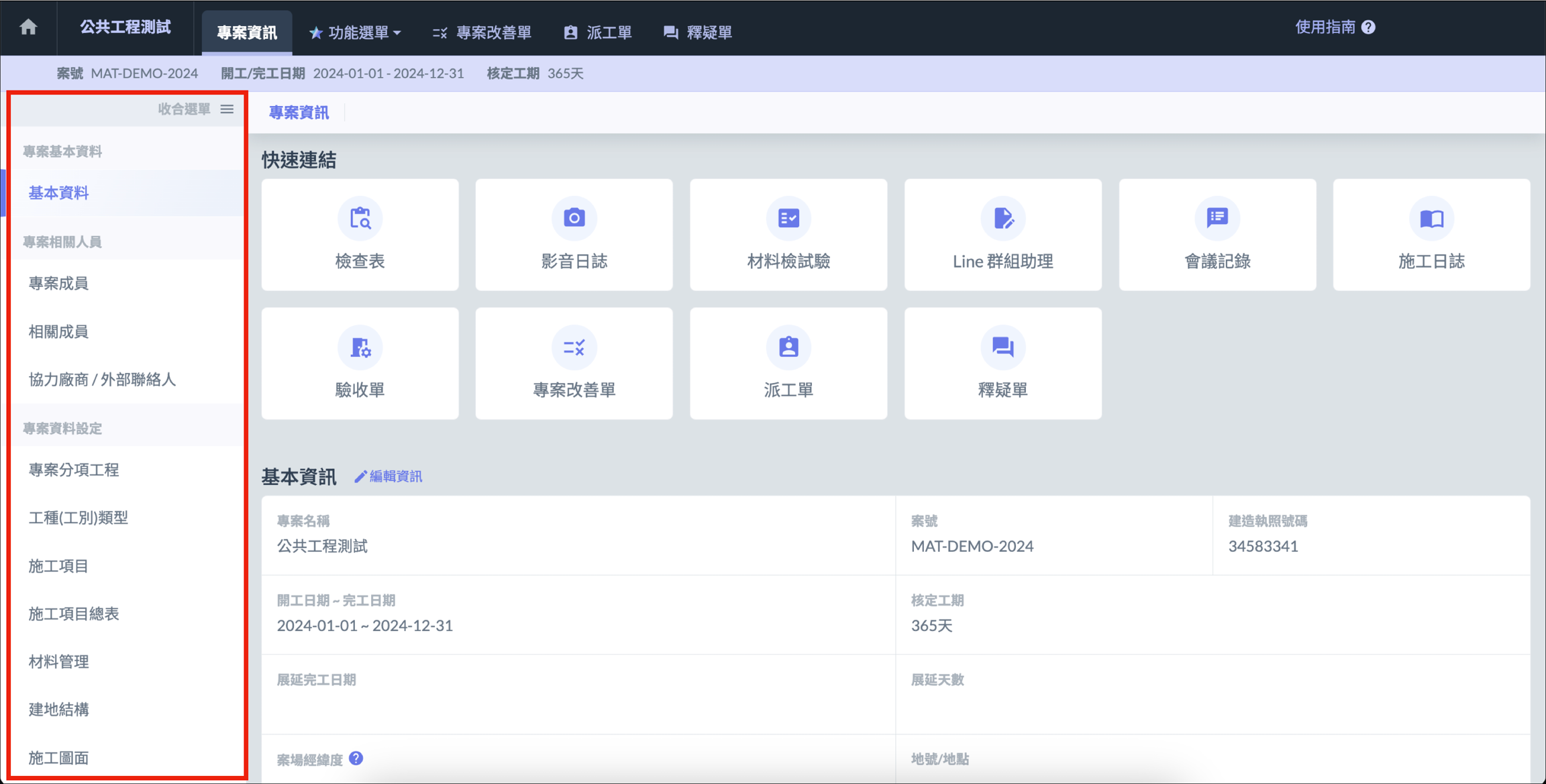Open 使用指南 help link
This screenshot has height=784, width=1546.
click(1334, 27)
